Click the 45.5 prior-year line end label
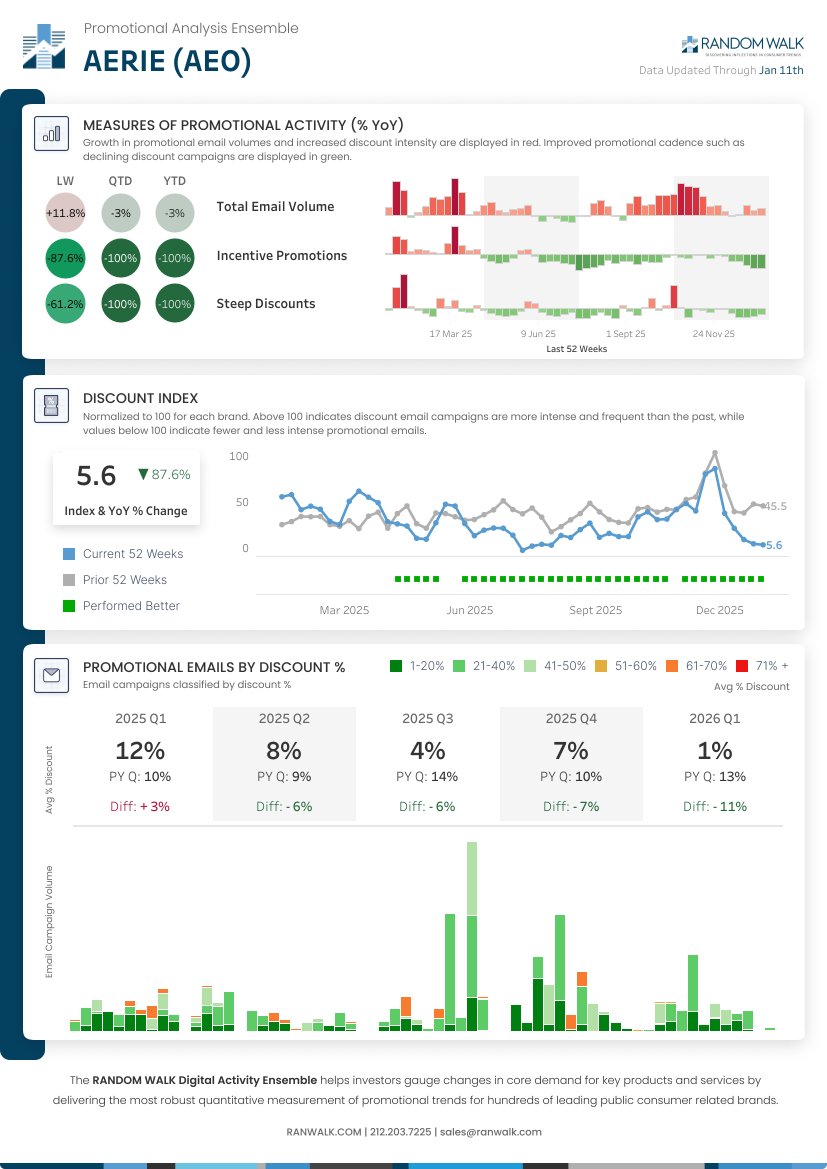The height and width of the screenshot is (1169, 827). tap(776, 506)
